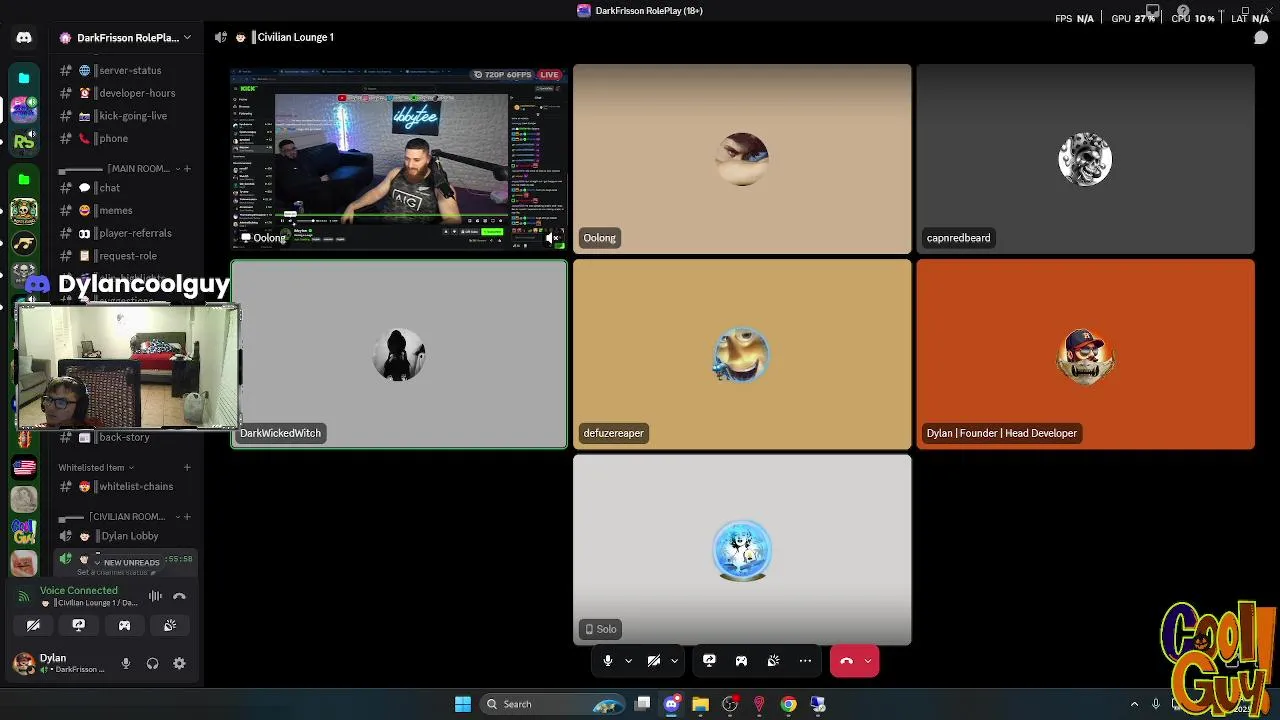Disconnect using the red hang-up button

(846, 661)
